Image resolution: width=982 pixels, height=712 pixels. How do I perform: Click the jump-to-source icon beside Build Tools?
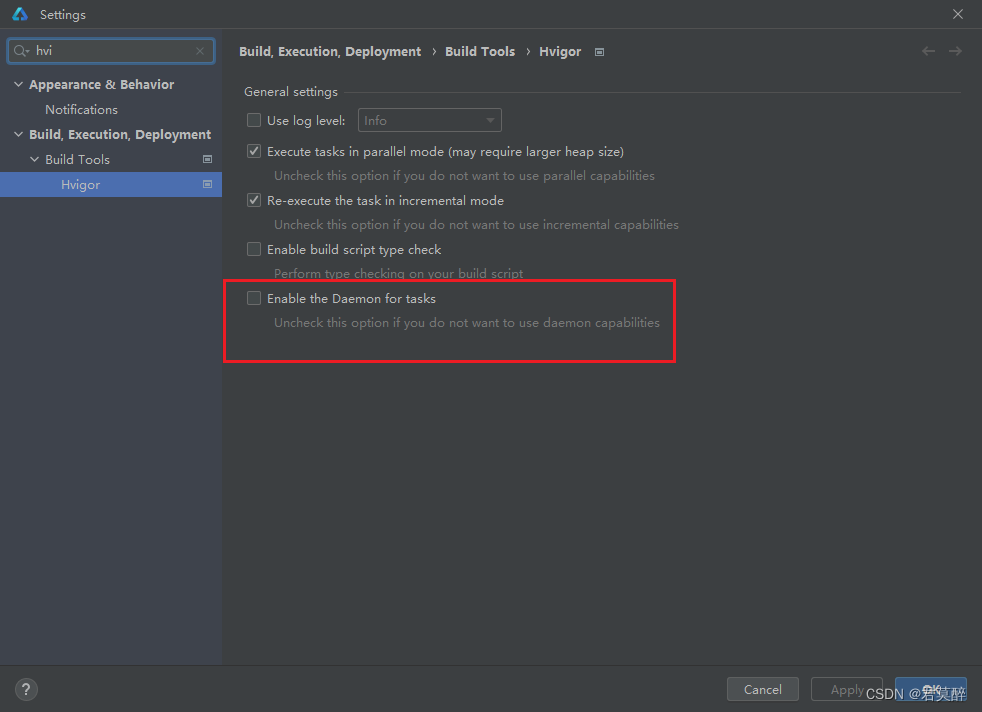[x=206, y=158]
